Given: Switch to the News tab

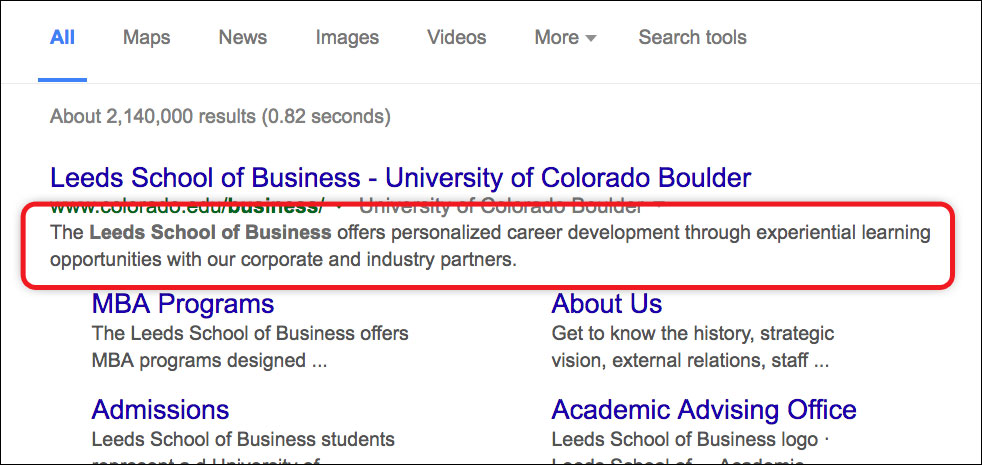Looking at the screenshot, I should coord(242,38).
